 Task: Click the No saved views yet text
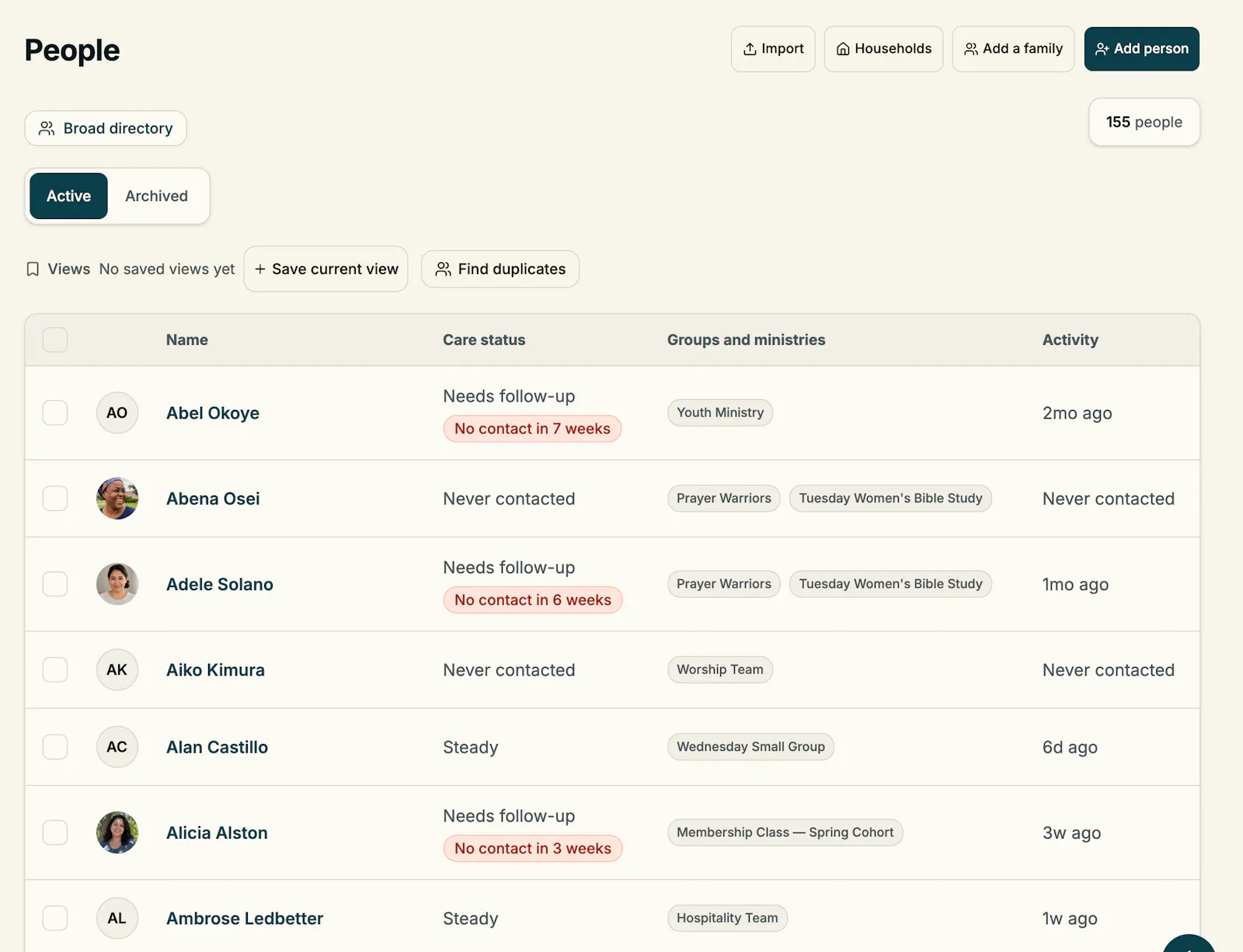[x=167, y=269]
